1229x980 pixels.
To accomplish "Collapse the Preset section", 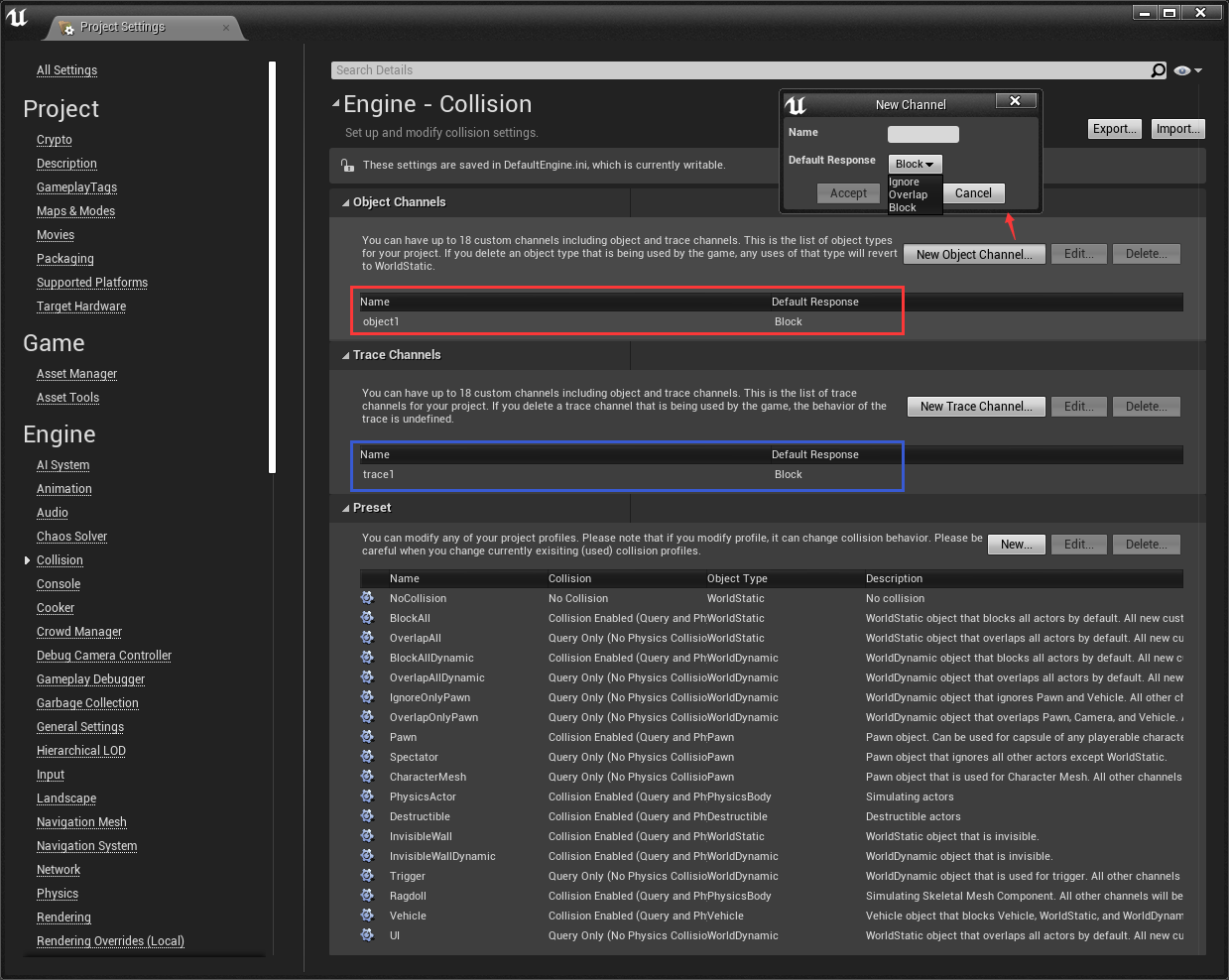I will (x=345, y=508).
